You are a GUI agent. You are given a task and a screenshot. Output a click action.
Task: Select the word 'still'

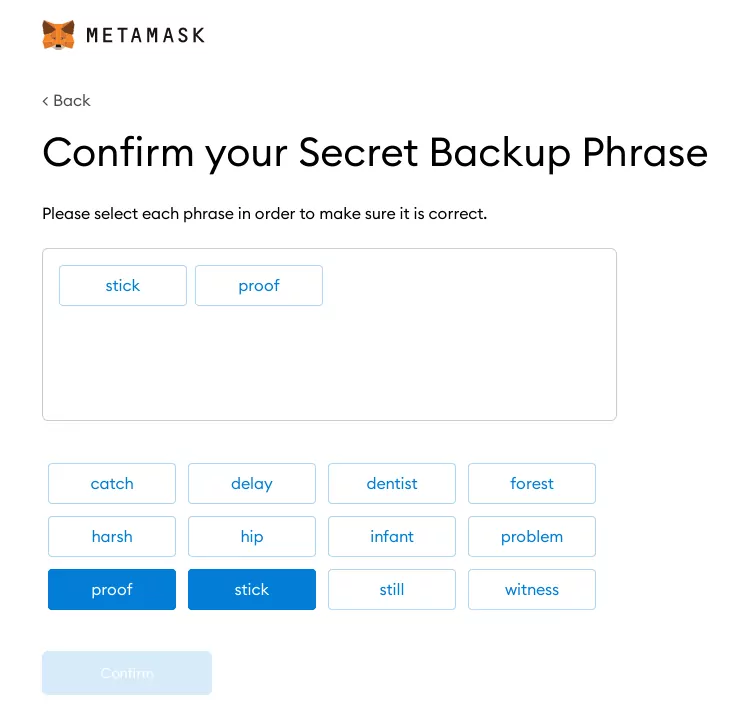392,590
